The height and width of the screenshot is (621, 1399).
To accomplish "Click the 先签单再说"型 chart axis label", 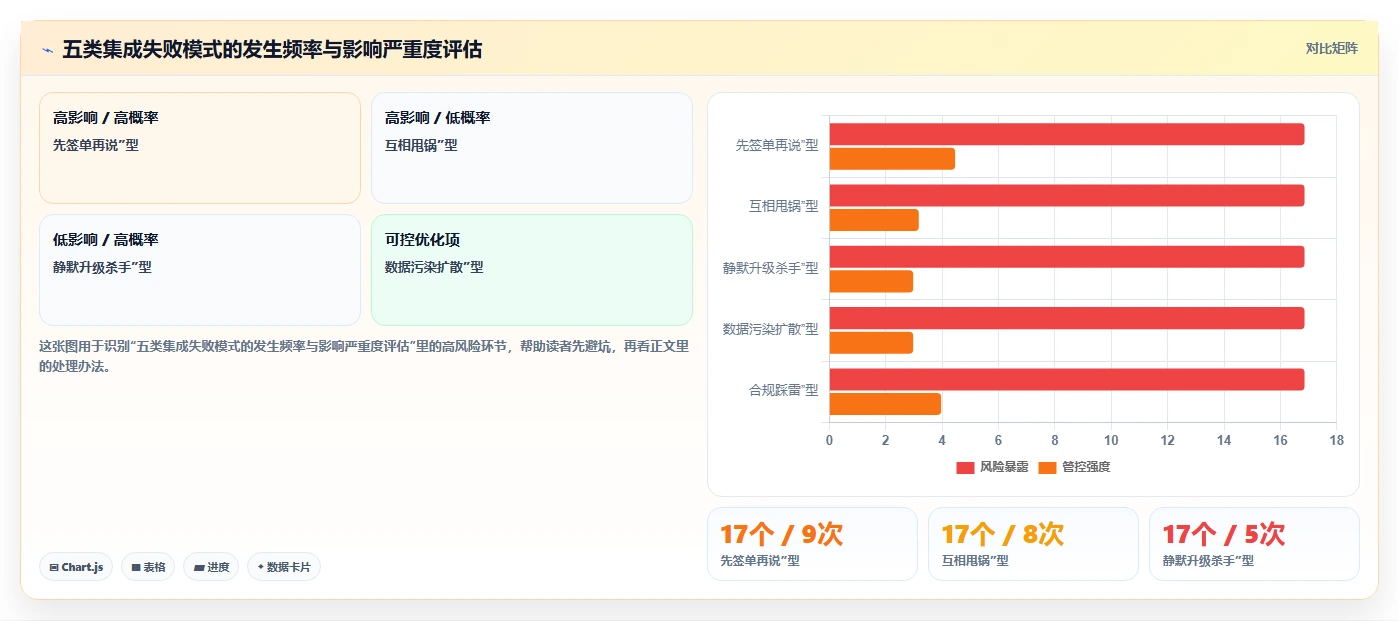I will point(777,145).
